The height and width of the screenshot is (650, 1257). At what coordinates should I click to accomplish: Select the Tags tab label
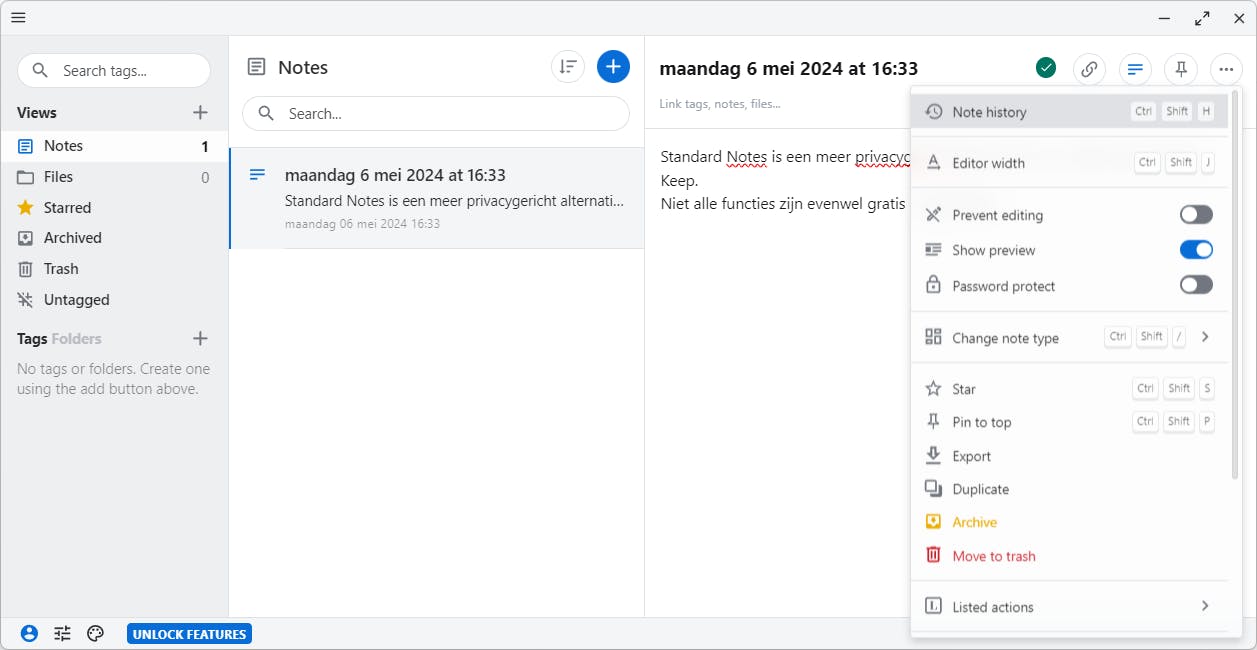click(32, 339)
